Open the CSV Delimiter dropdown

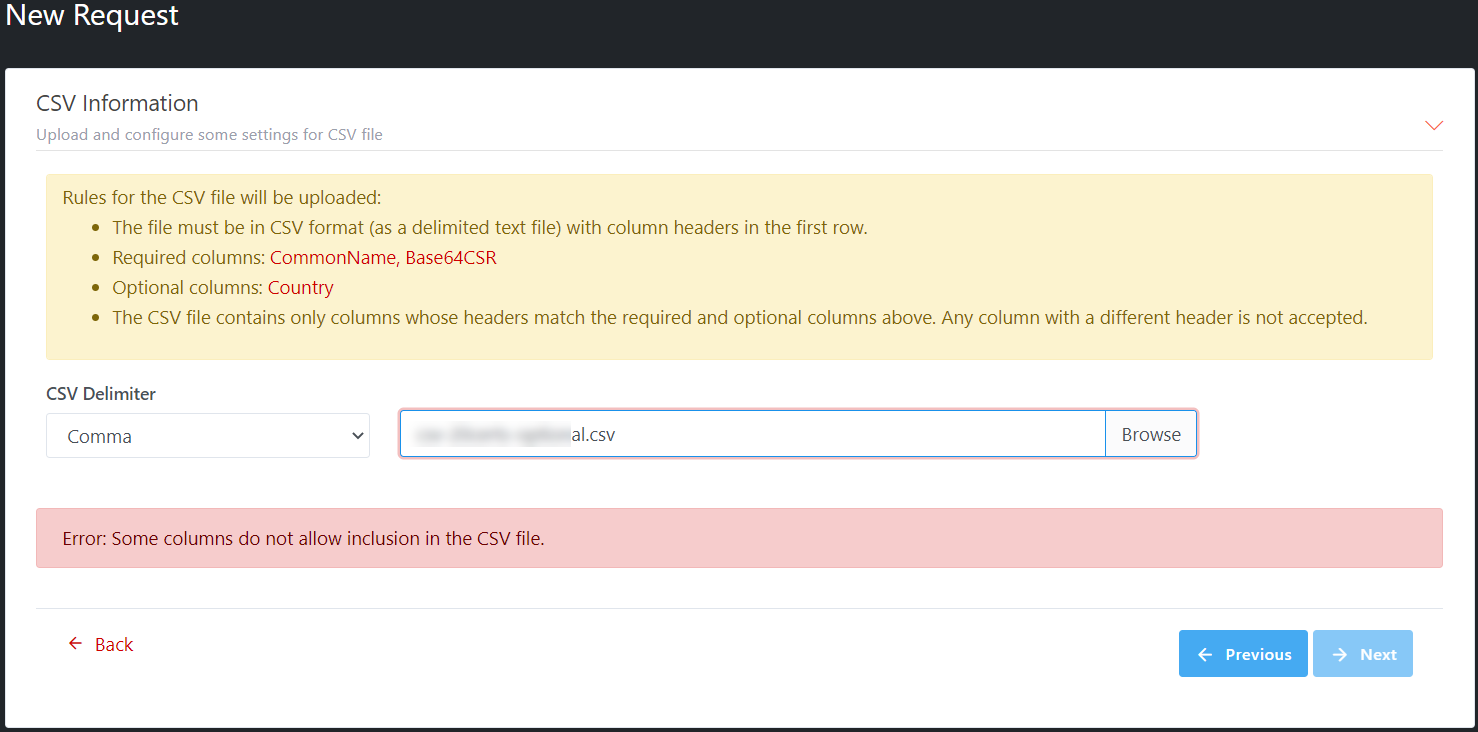[207, 436]
